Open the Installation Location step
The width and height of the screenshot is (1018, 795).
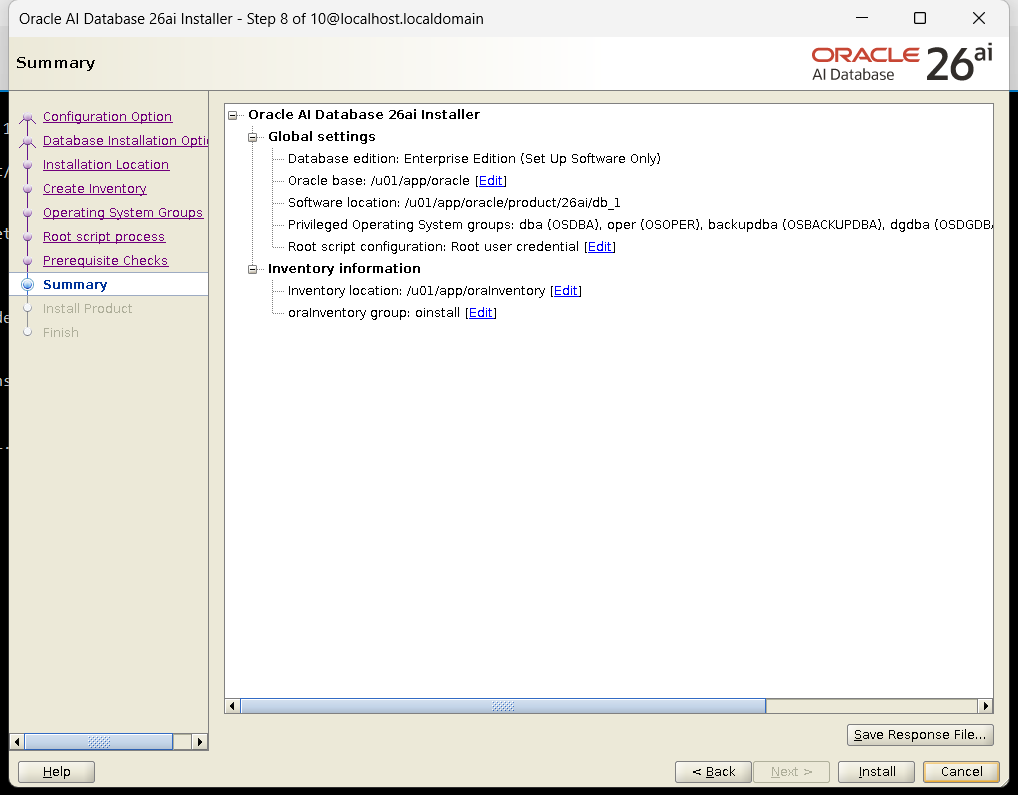(106, 165)
